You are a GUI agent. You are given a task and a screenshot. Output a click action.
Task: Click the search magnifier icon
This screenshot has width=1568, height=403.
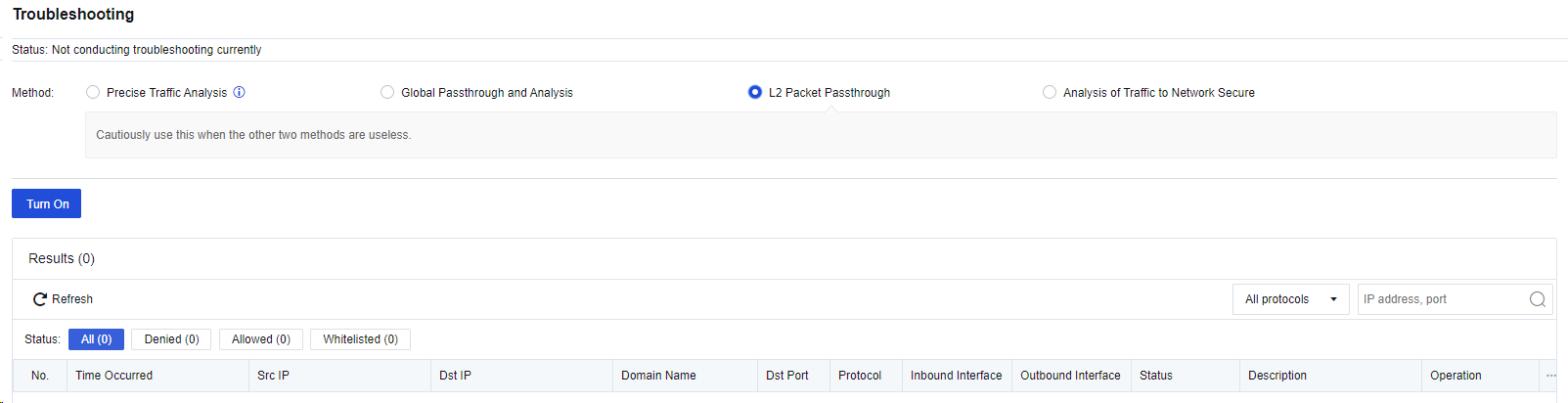(x=1537, y=299)
